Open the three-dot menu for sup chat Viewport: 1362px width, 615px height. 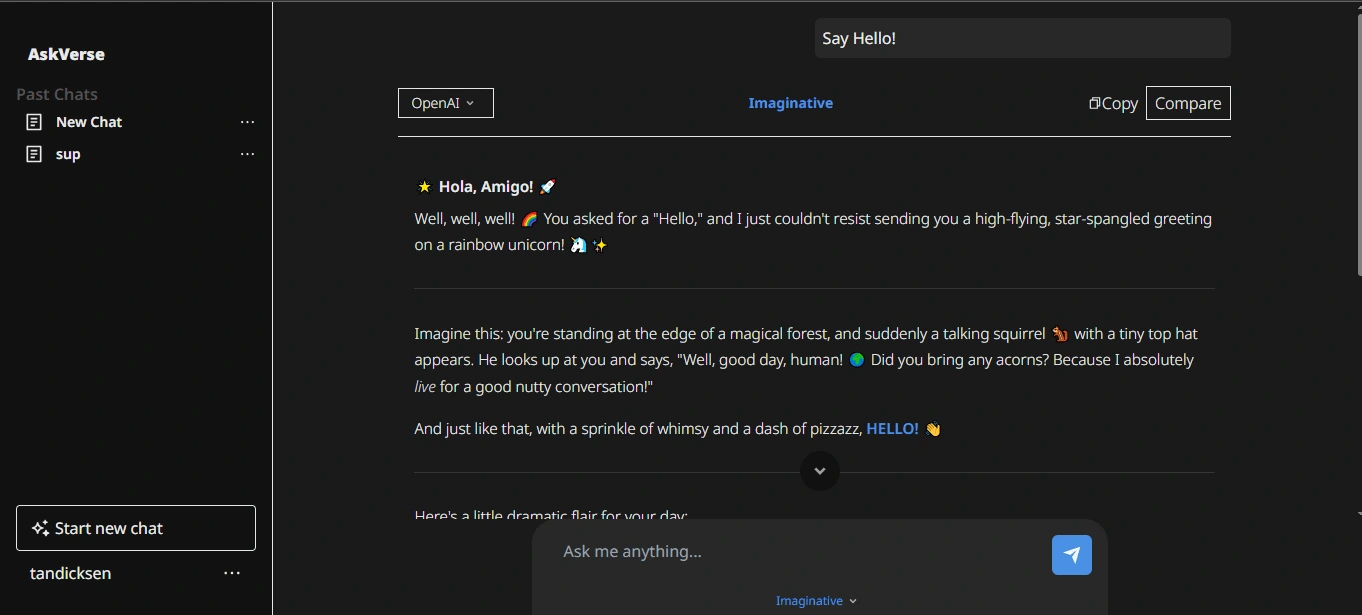coord(248,154)
